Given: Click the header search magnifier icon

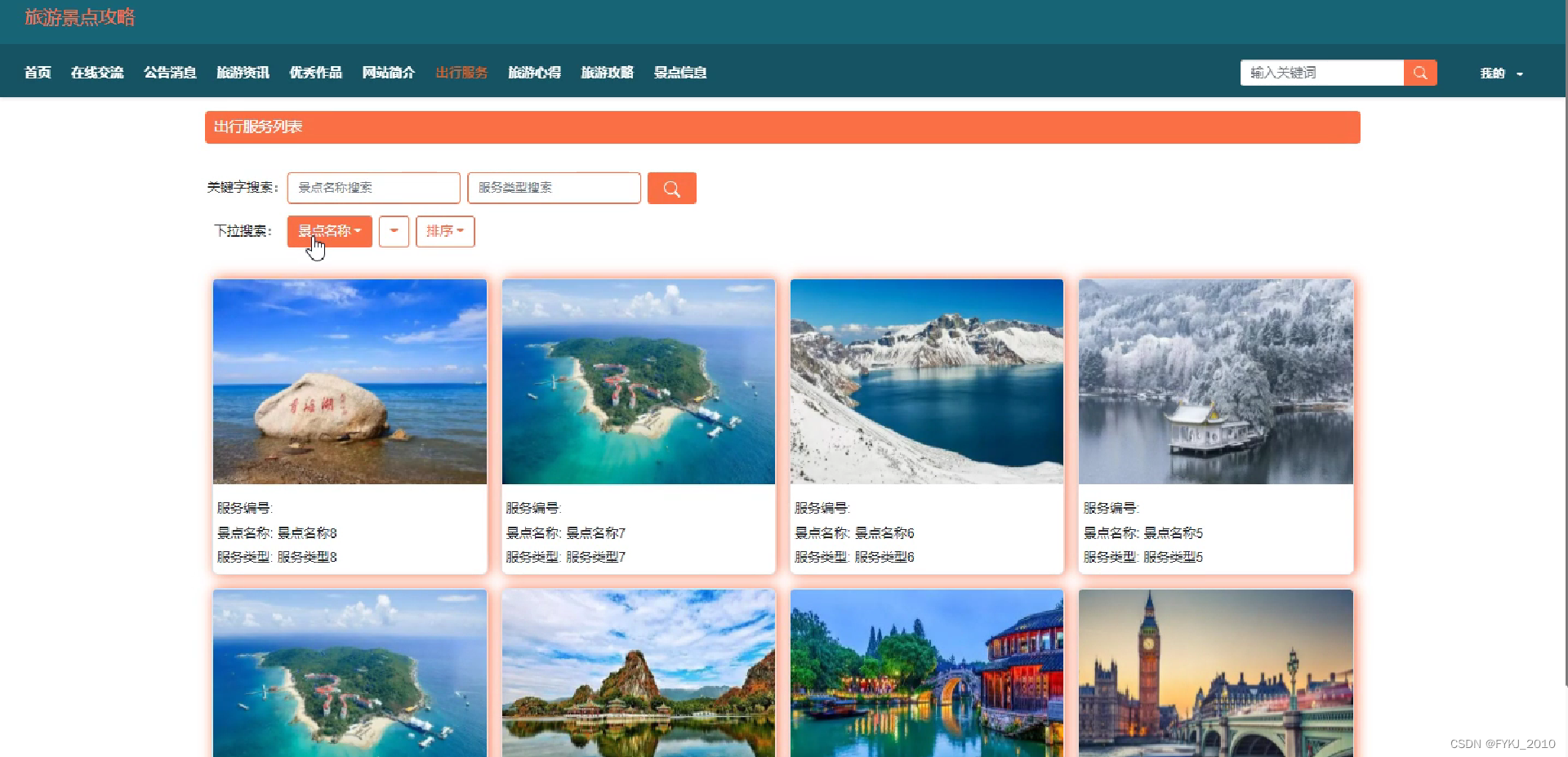Looking at the screenshot, I should pos(1420,73).
